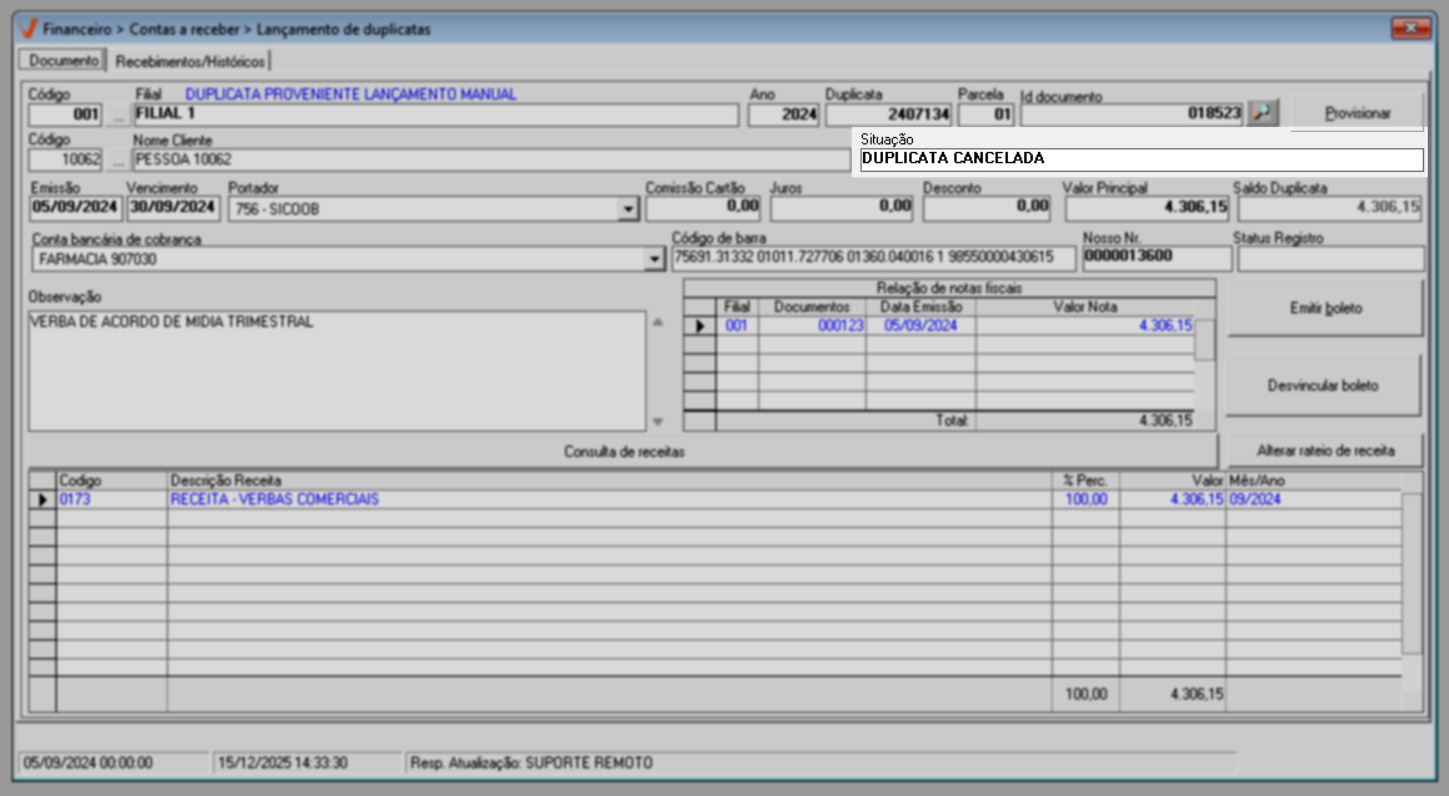Click the Emitir boleto button
Image resolution: width=1449 pixels, height=796 pixels.
pos(1324,309)
